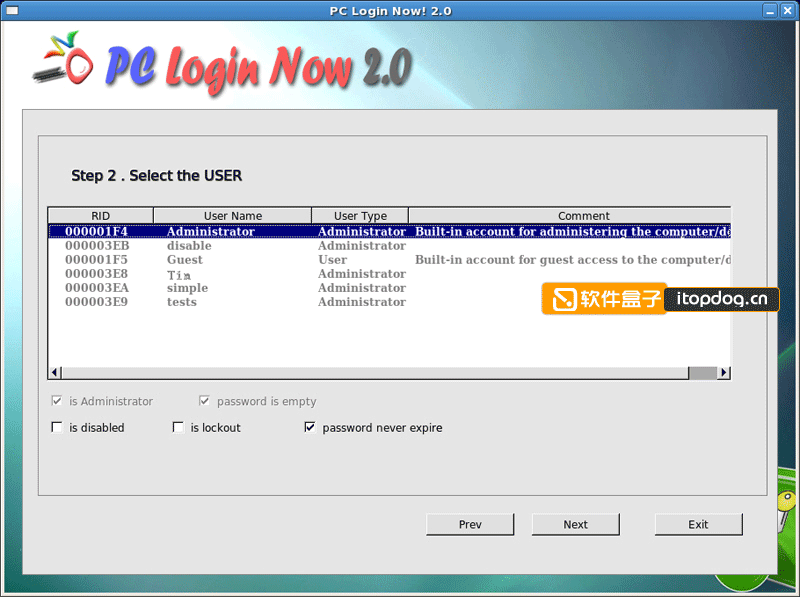Toggle the 'password is empty' checkbox

pos(204,401)
